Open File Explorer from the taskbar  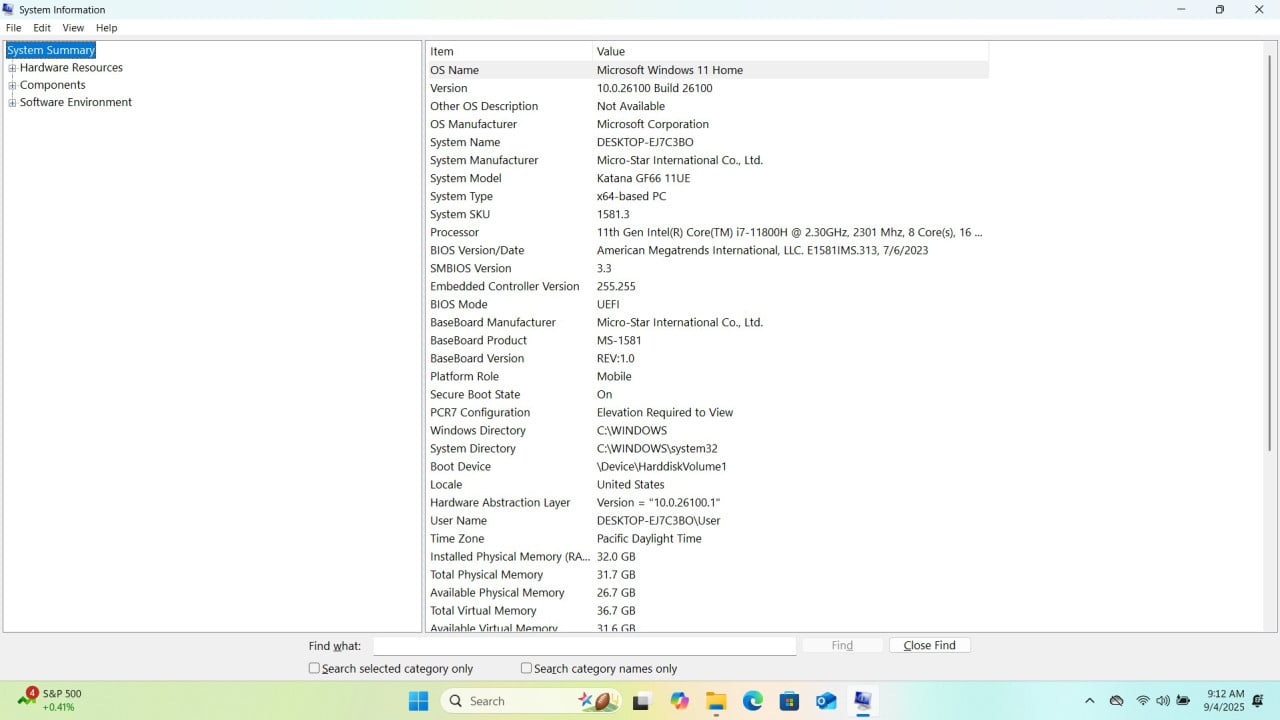pos(716,701)
